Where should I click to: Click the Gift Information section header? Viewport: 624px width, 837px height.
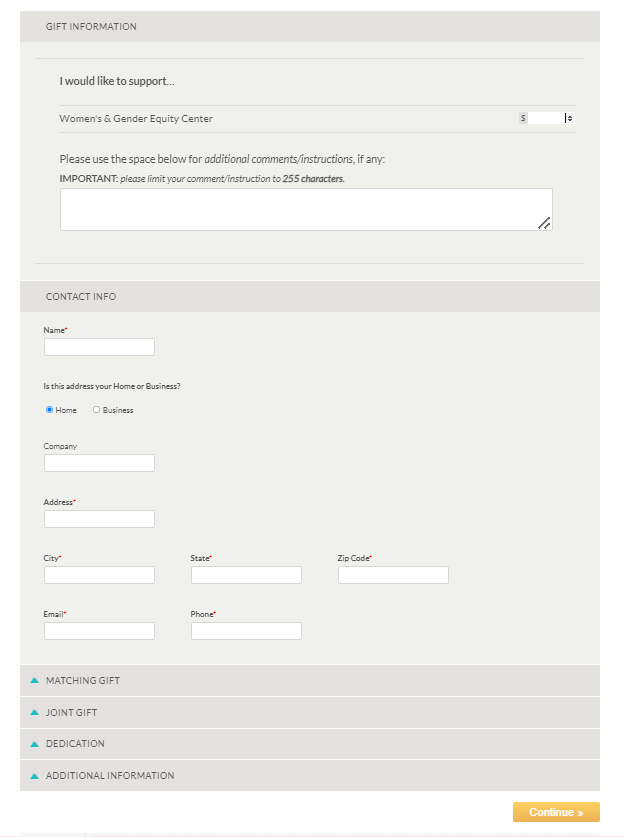pyautogui.click(x=310, y=27)
